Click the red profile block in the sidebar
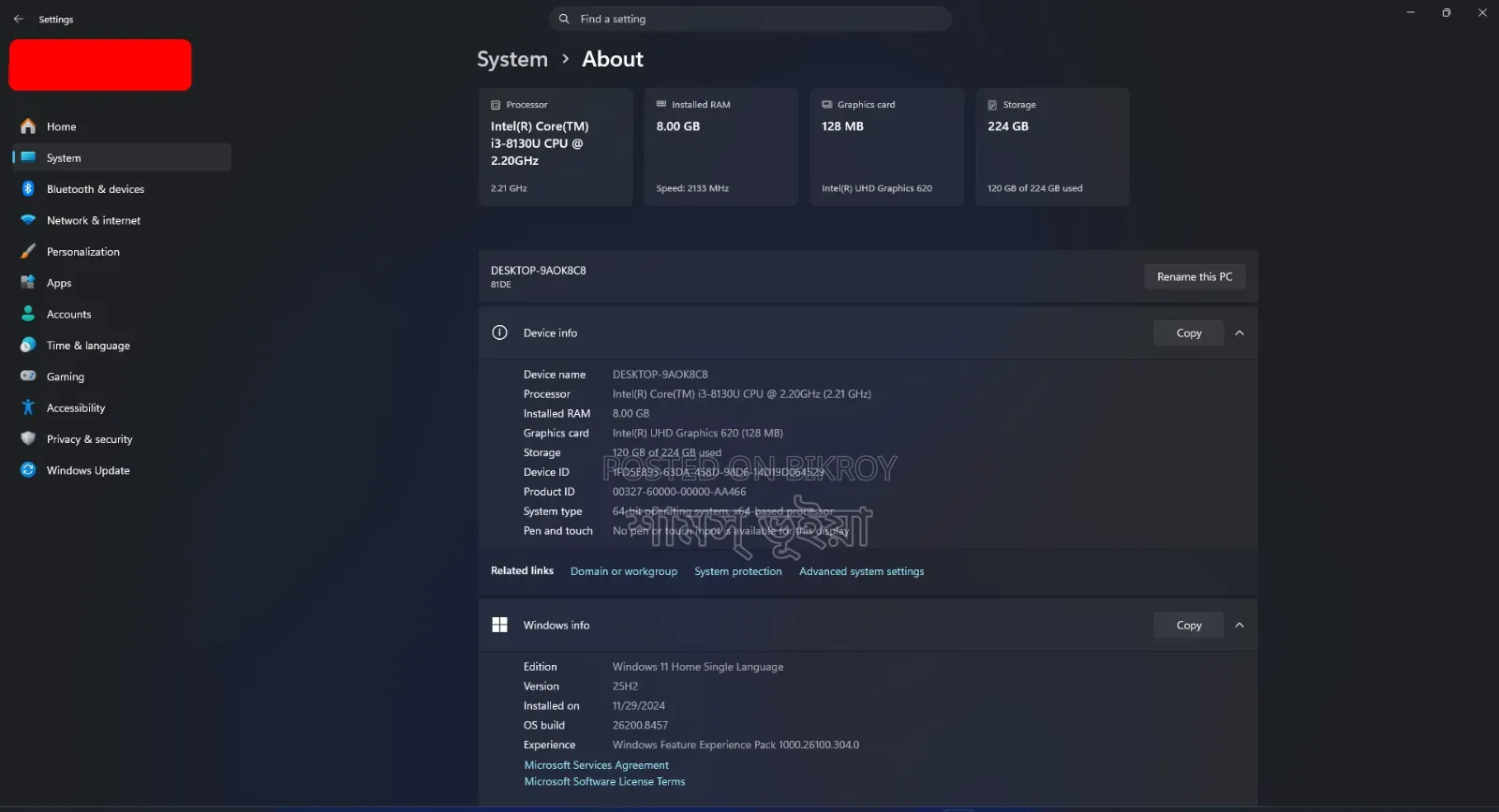 (x=100, y=65)
